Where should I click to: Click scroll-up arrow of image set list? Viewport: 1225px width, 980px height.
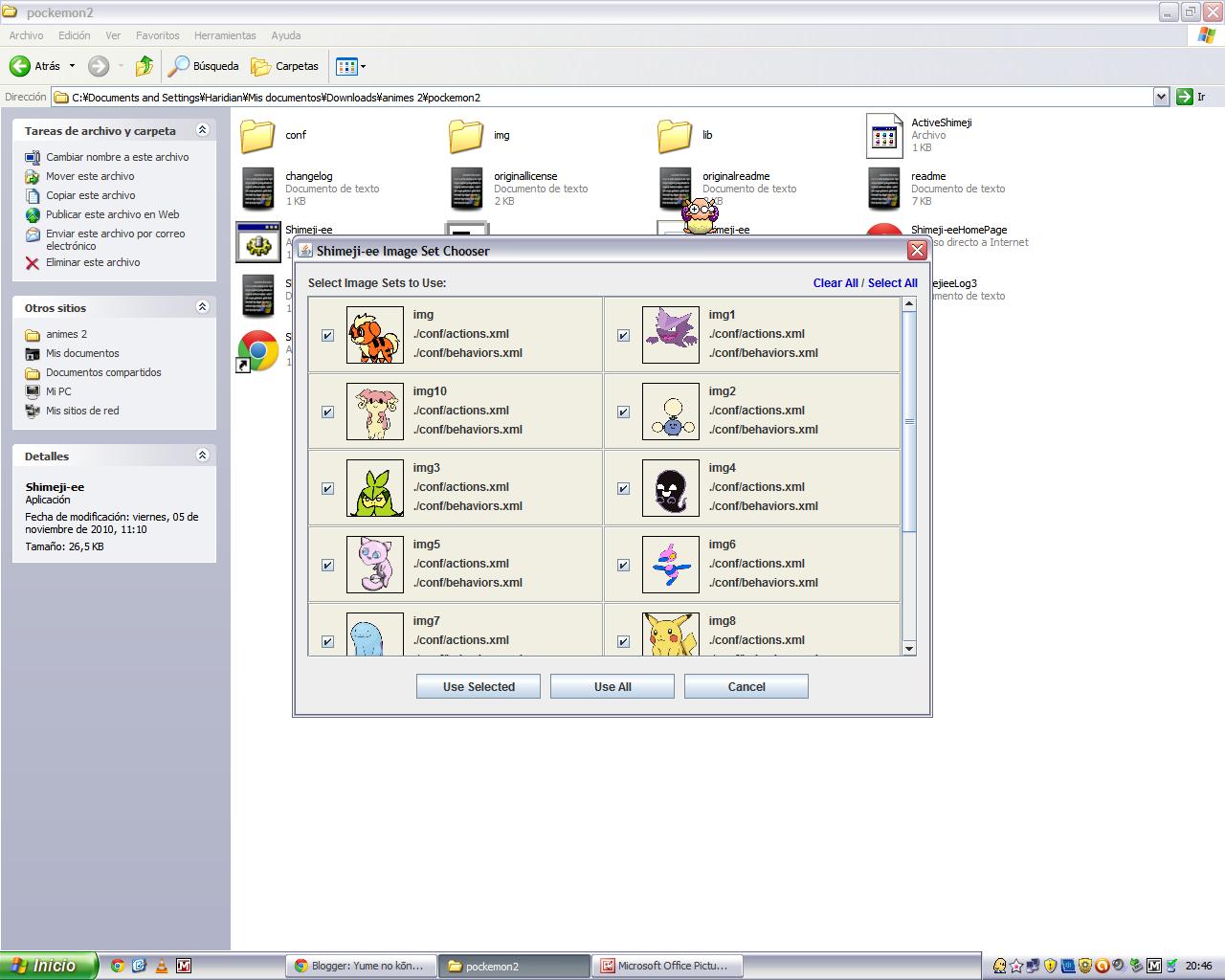(909, 304)
